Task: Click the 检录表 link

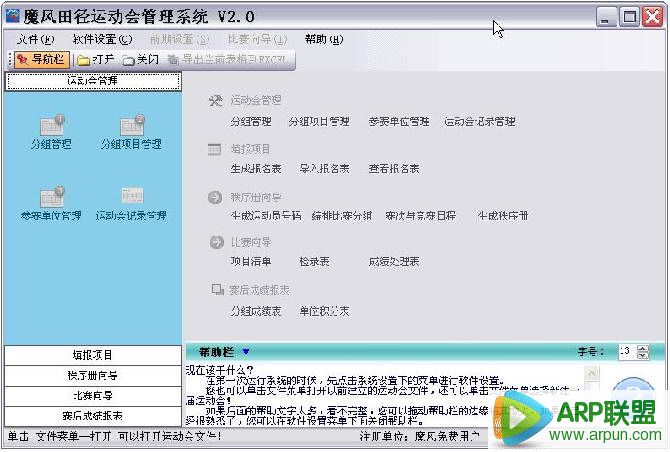Action: [314, 261]
